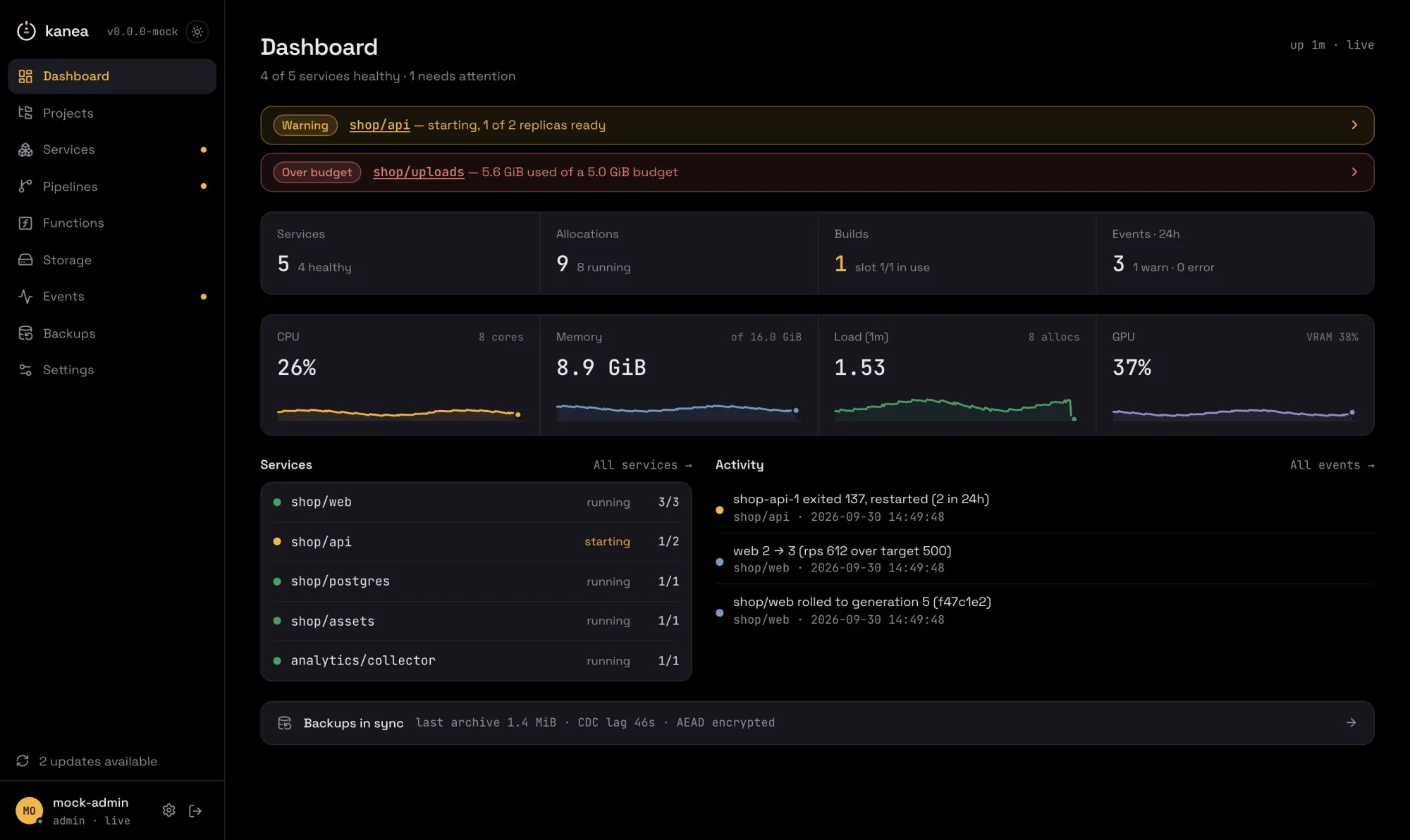1410x840 pixels.
Task: Click the Allocations stat card
Action: coord(679,253)
